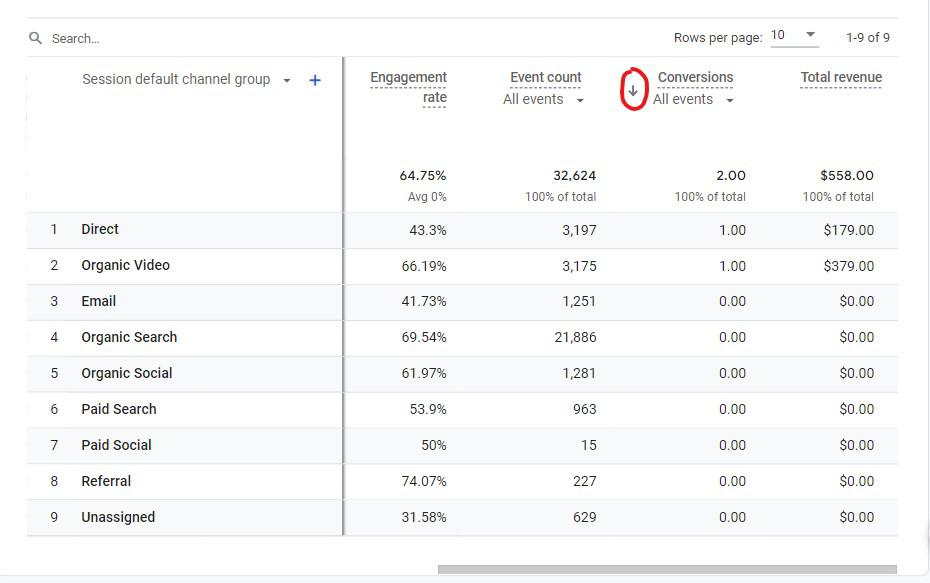
Task: Click the Unassigned channel row
Action: point(118,518)
